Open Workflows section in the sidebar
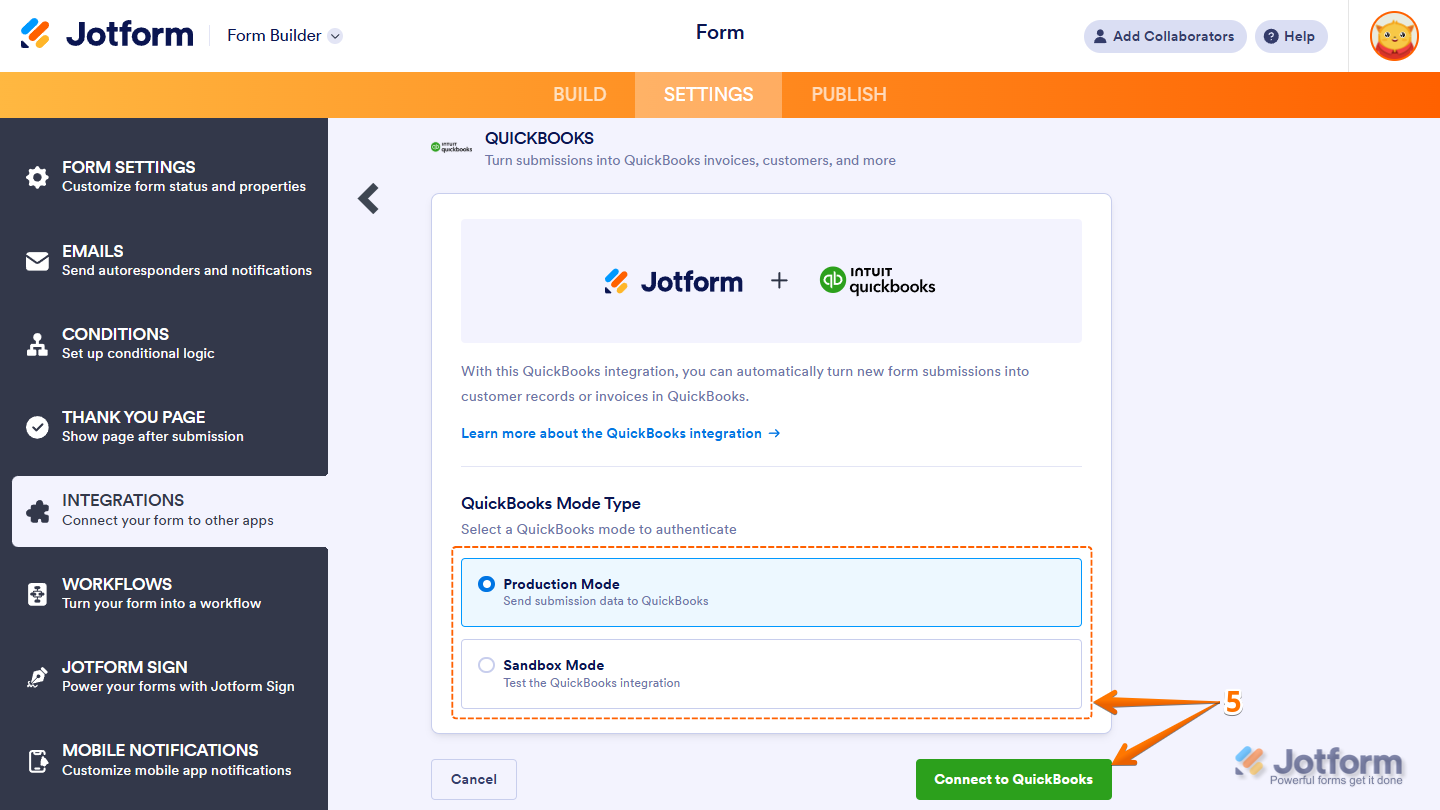Image resolution: width=1440 pixels, height=810 pixels. (164, 594)
